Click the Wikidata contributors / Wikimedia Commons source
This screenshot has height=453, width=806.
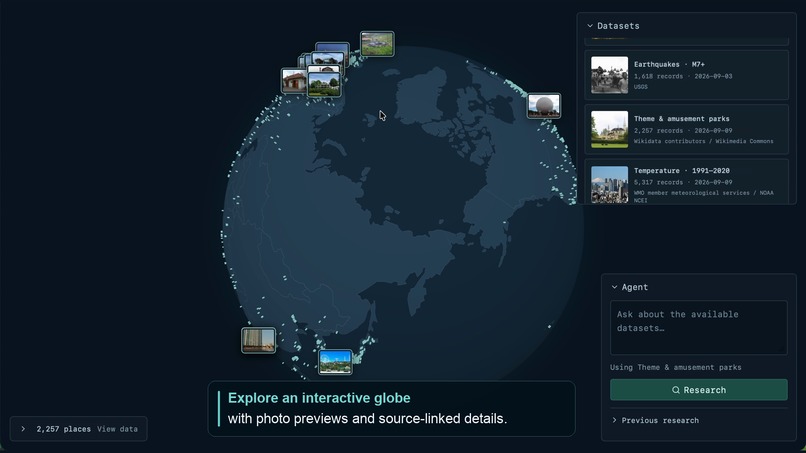703,141
